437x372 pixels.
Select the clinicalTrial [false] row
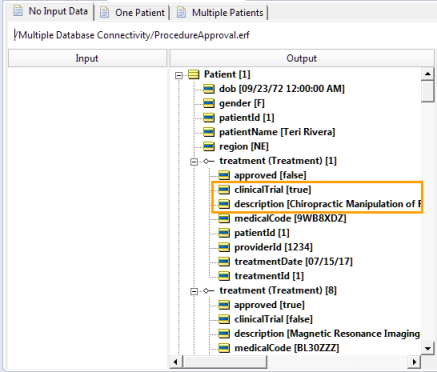pos(273,319)
